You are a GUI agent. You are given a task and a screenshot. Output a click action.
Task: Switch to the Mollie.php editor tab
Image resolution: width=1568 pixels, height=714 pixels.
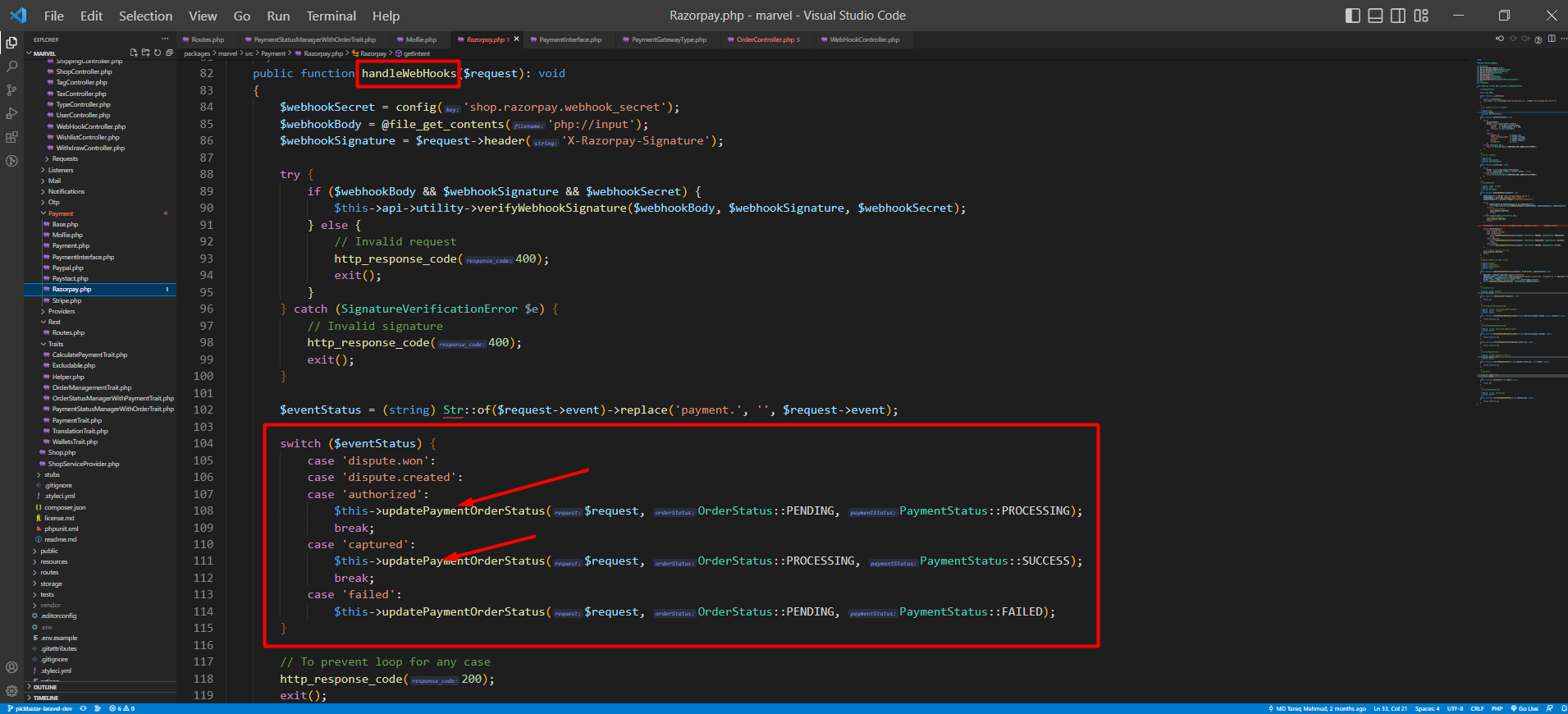coord(420,39)
